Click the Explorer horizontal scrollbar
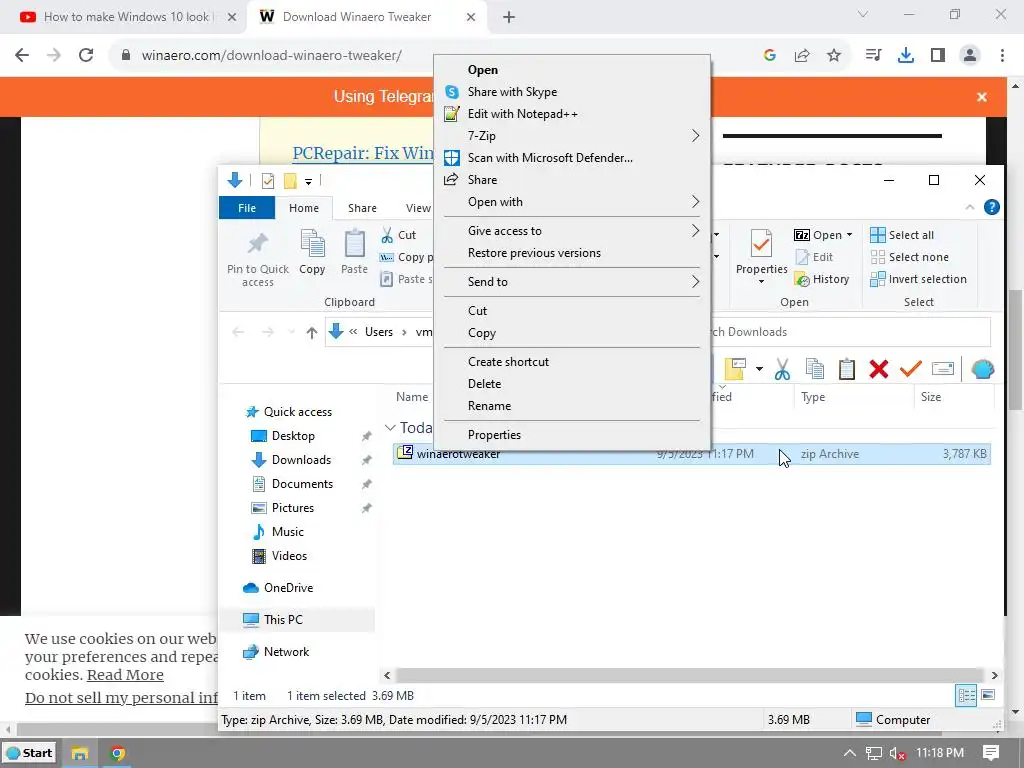Image resolution: width=1024 pixels, height=768 pixels. 690,675
